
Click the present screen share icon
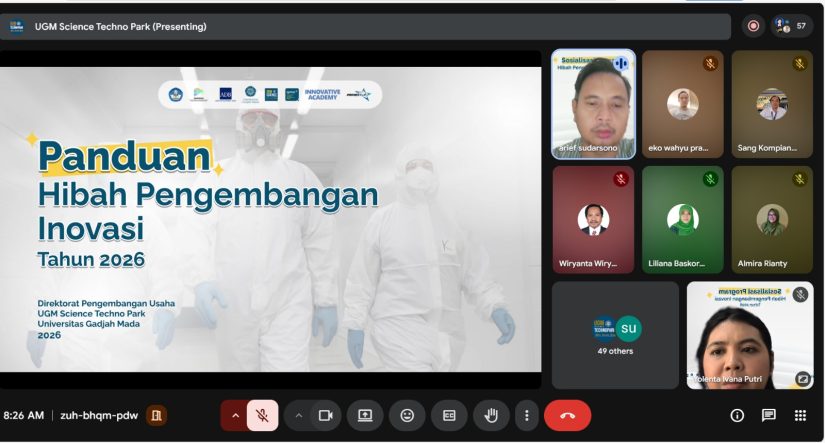tap(365, 415)
